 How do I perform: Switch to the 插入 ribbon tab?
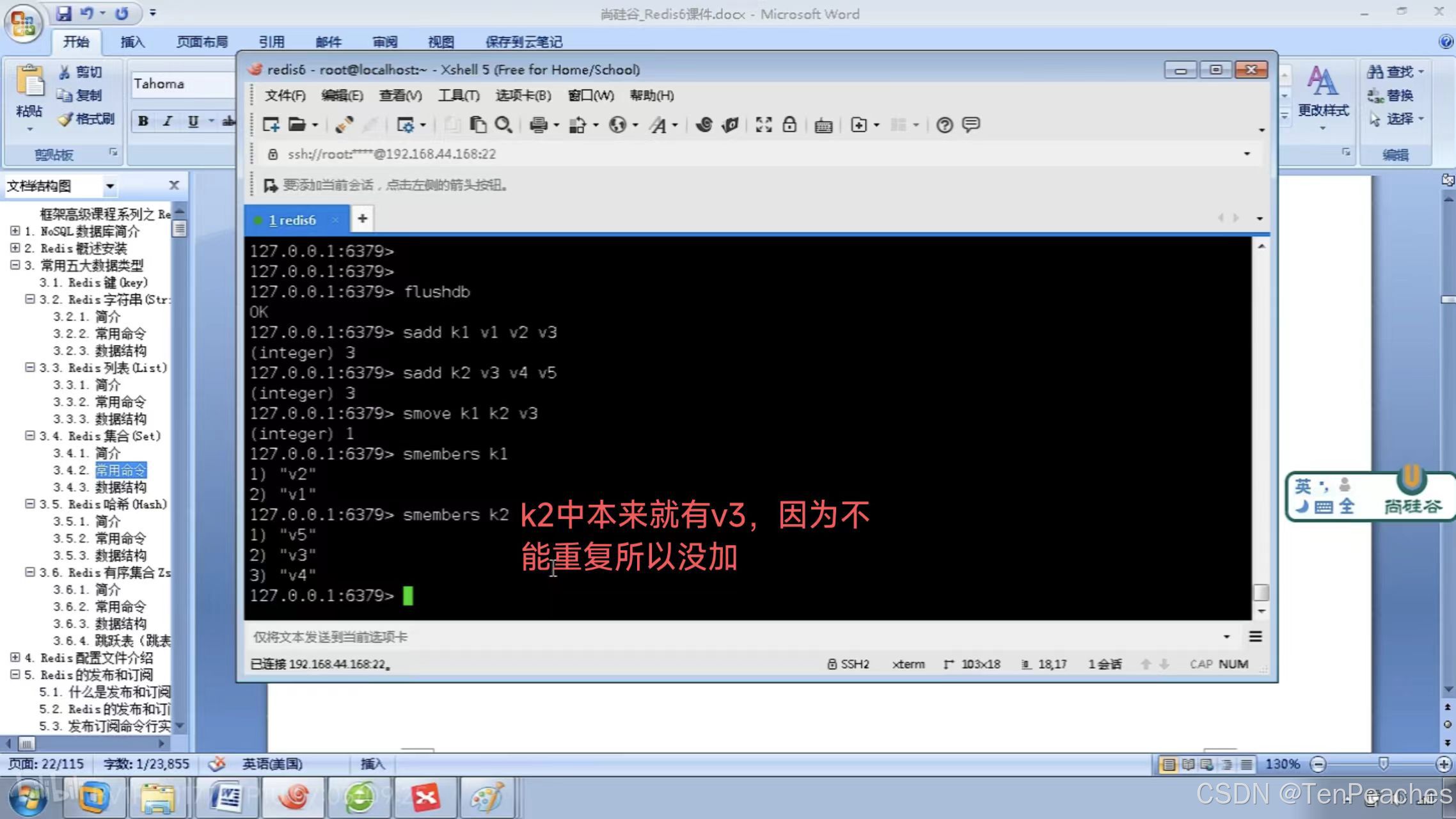(x=132, y=42)
